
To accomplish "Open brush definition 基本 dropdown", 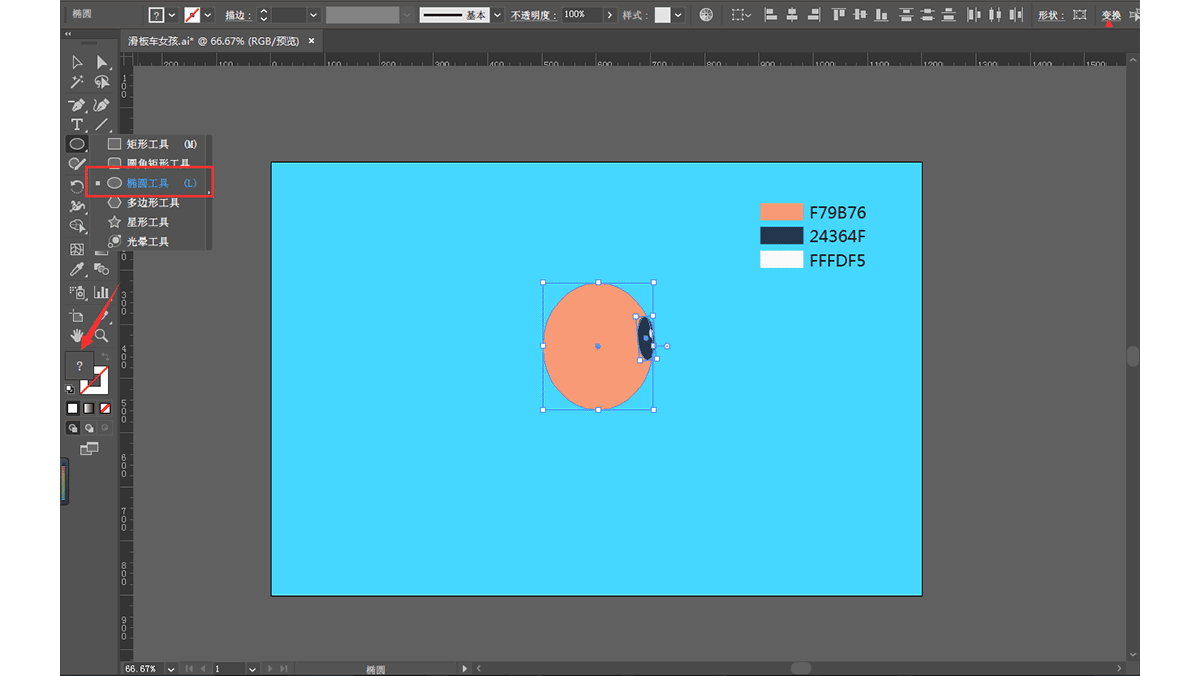I will tap(497, 15).
